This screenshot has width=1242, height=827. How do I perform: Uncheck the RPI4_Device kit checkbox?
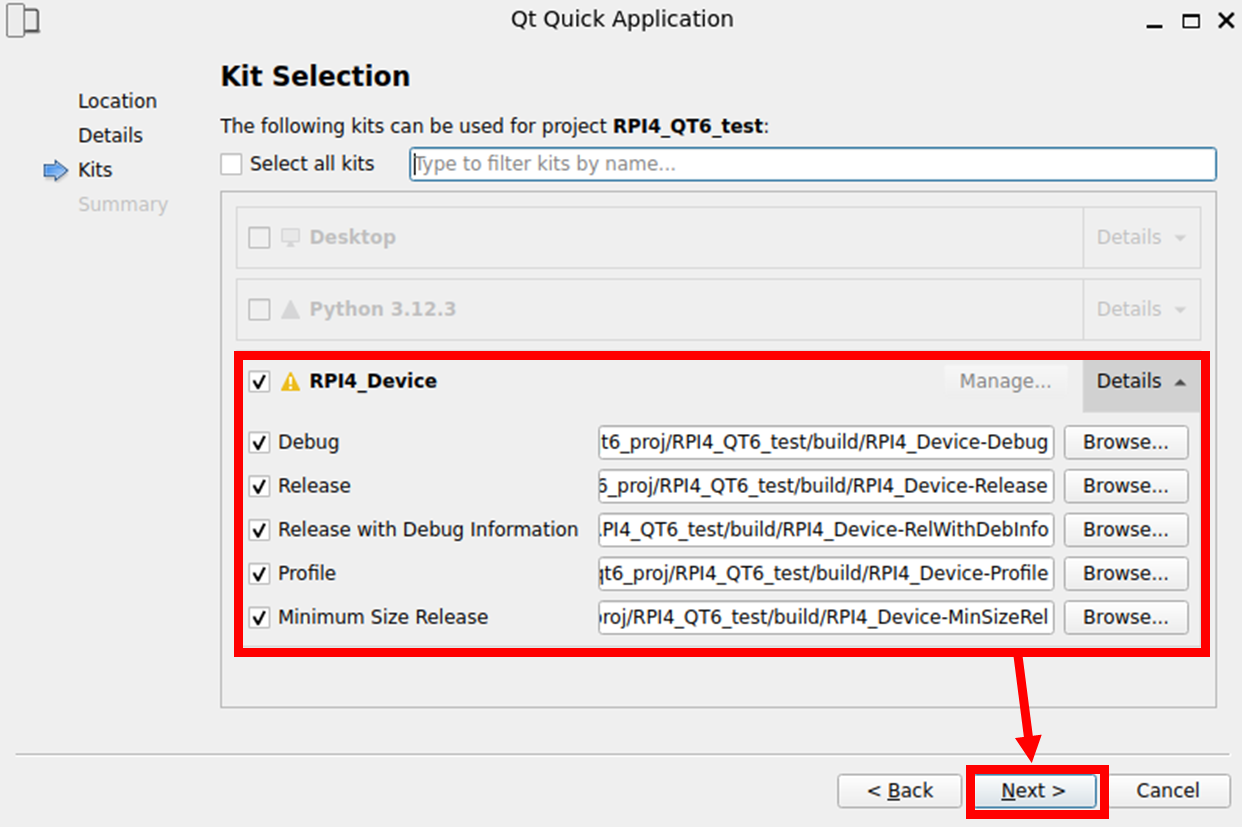pyautogui.click(x=259, y=382)
